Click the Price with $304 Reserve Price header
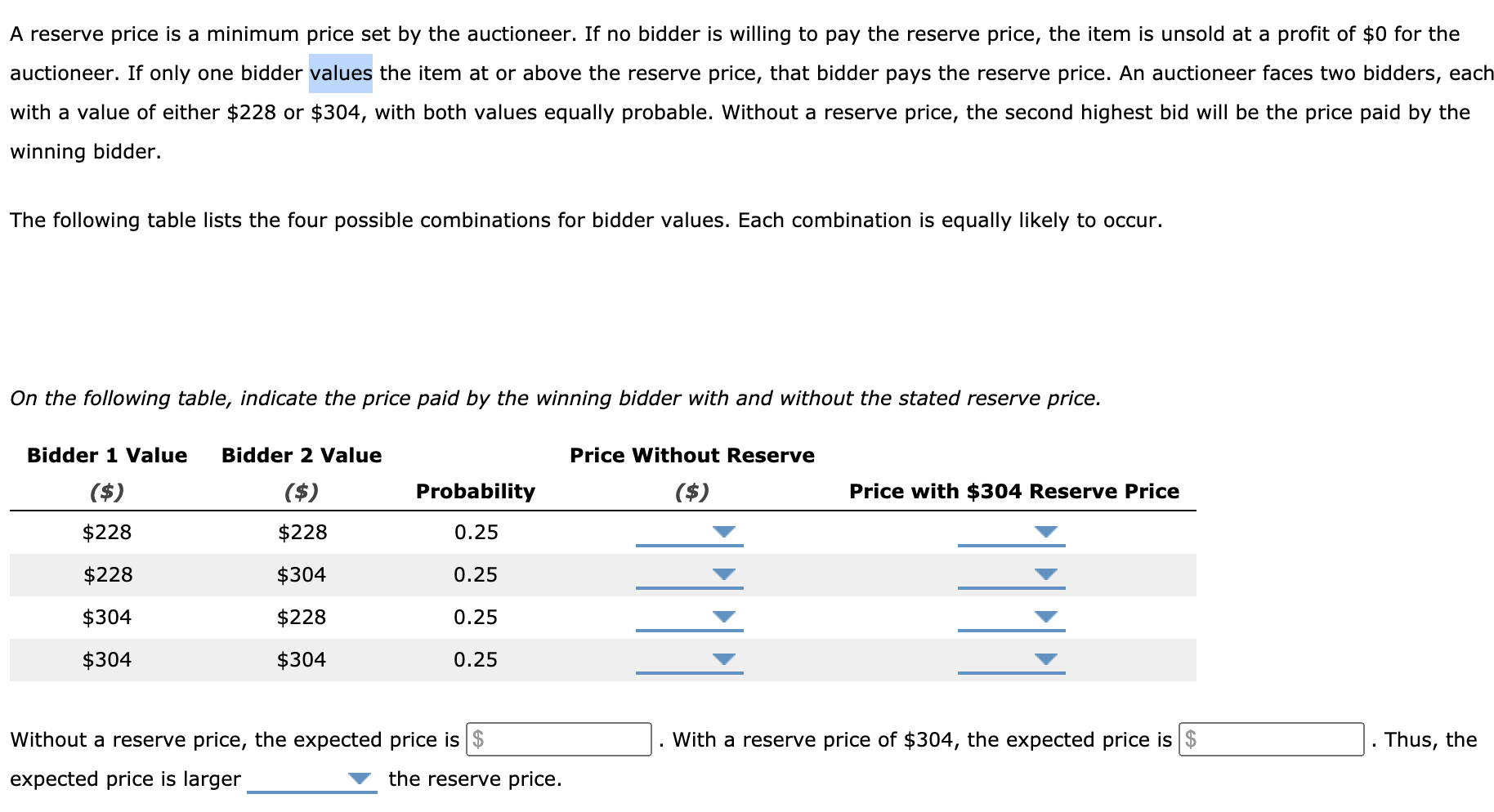 click(1013, 491)
